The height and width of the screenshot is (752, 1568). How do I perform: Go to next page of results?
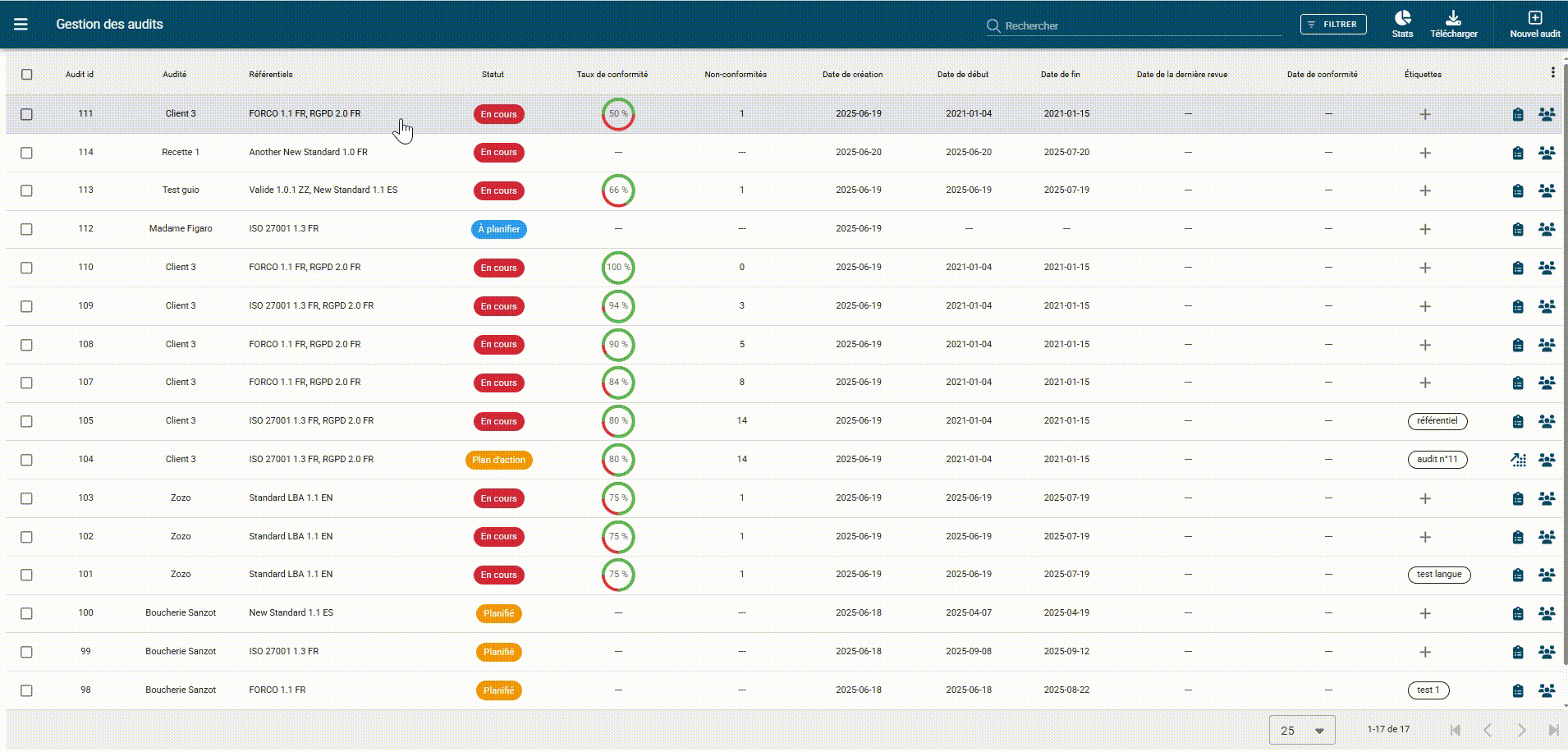pos(1521,730)
